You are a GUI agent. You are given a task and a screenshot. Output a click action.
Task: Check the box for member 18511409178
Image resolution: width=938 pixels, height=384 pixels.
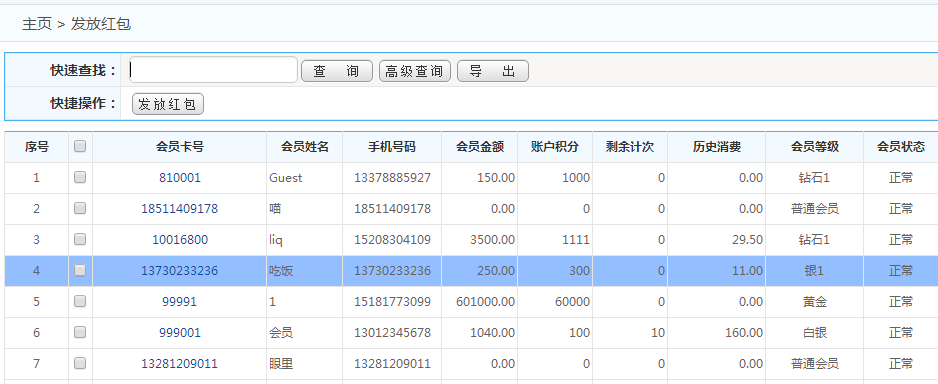(x=80, y=208)
